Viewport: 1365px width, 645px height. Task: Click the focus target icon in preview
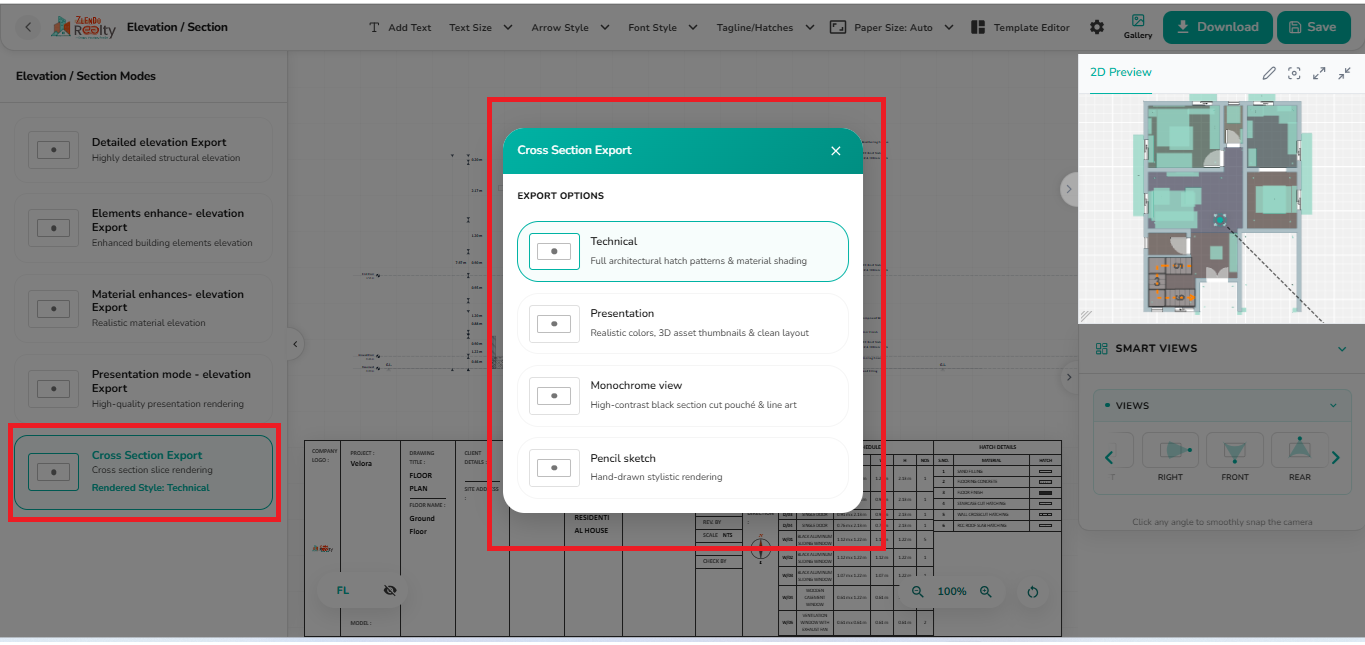[1294, 73]
